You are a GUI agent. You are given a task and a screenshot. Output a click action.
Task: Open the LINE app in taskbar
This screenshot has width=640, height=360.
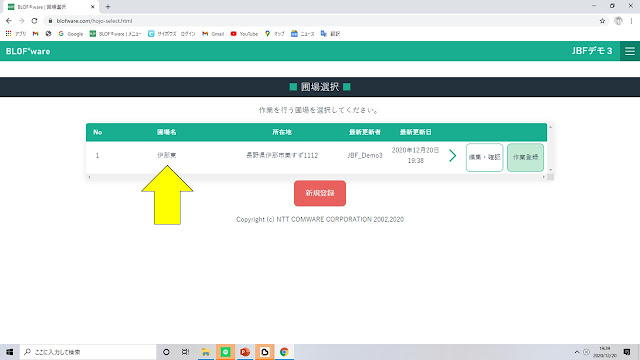click(x=225, y=352)
